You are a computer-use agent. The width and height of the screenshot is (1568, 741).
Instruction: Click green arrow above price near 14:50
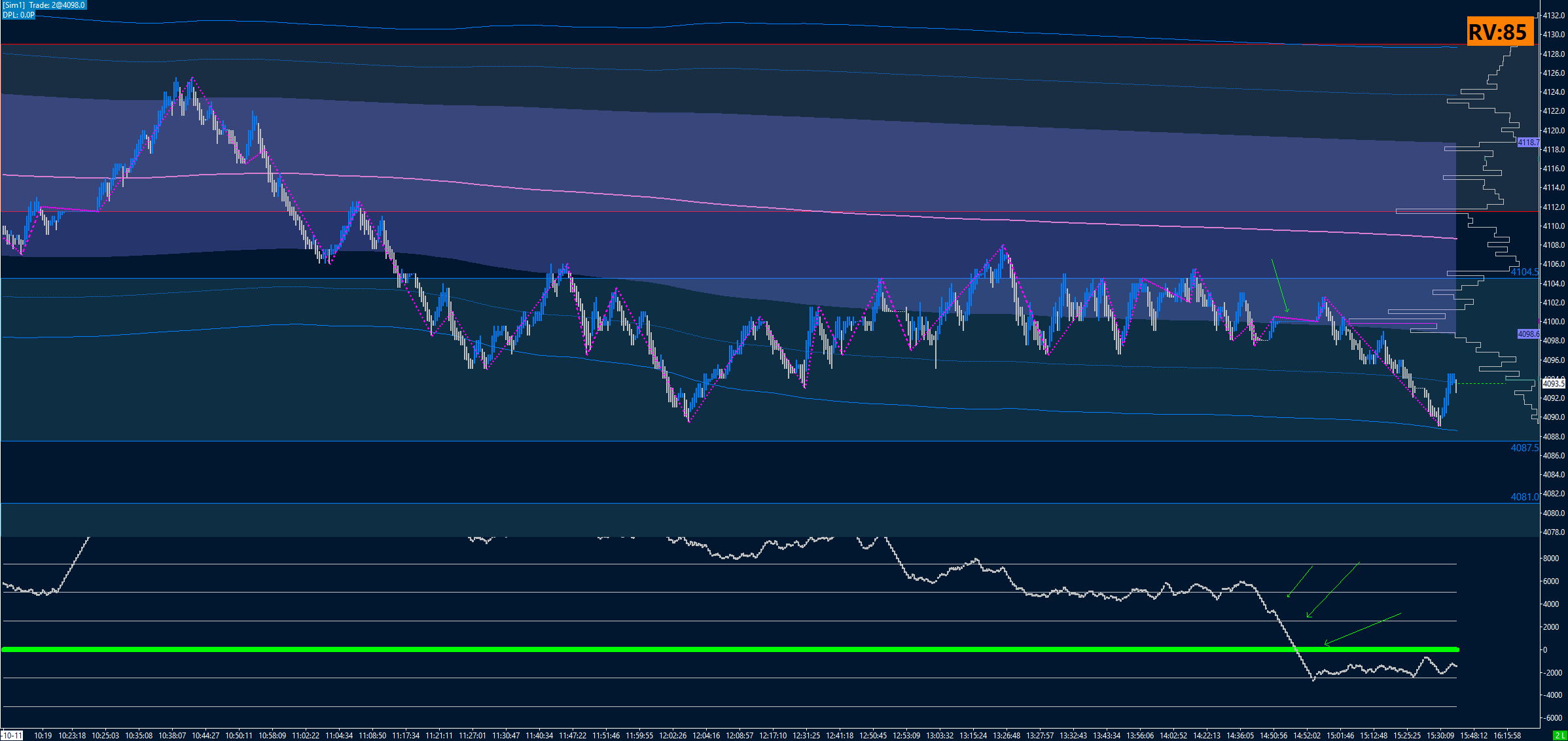[1280, 286]
